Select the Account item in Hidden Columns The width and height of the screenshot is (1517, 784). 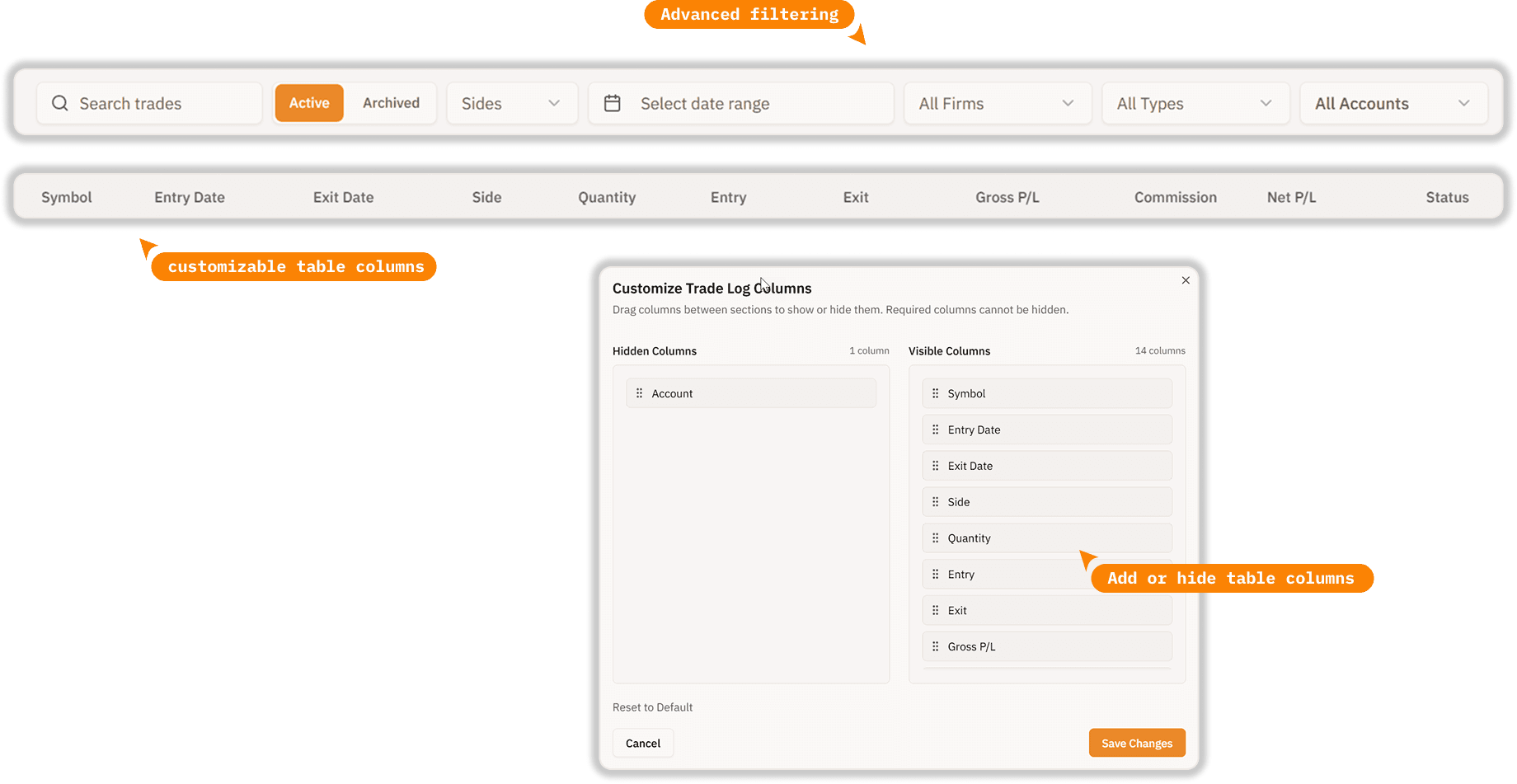pos(751,393)
